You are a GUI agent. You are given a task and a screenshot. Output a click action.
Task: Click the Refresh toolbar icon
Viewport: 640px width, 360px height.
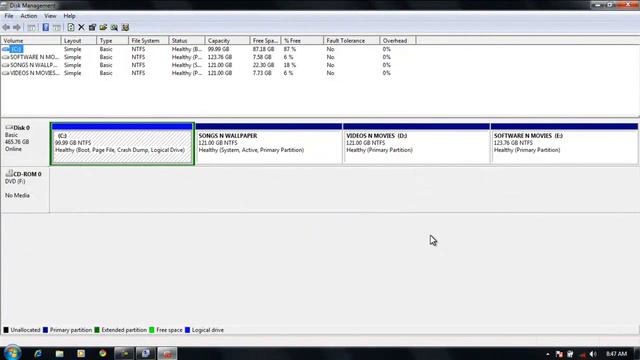pyautogui.click(x=71, y=27)
